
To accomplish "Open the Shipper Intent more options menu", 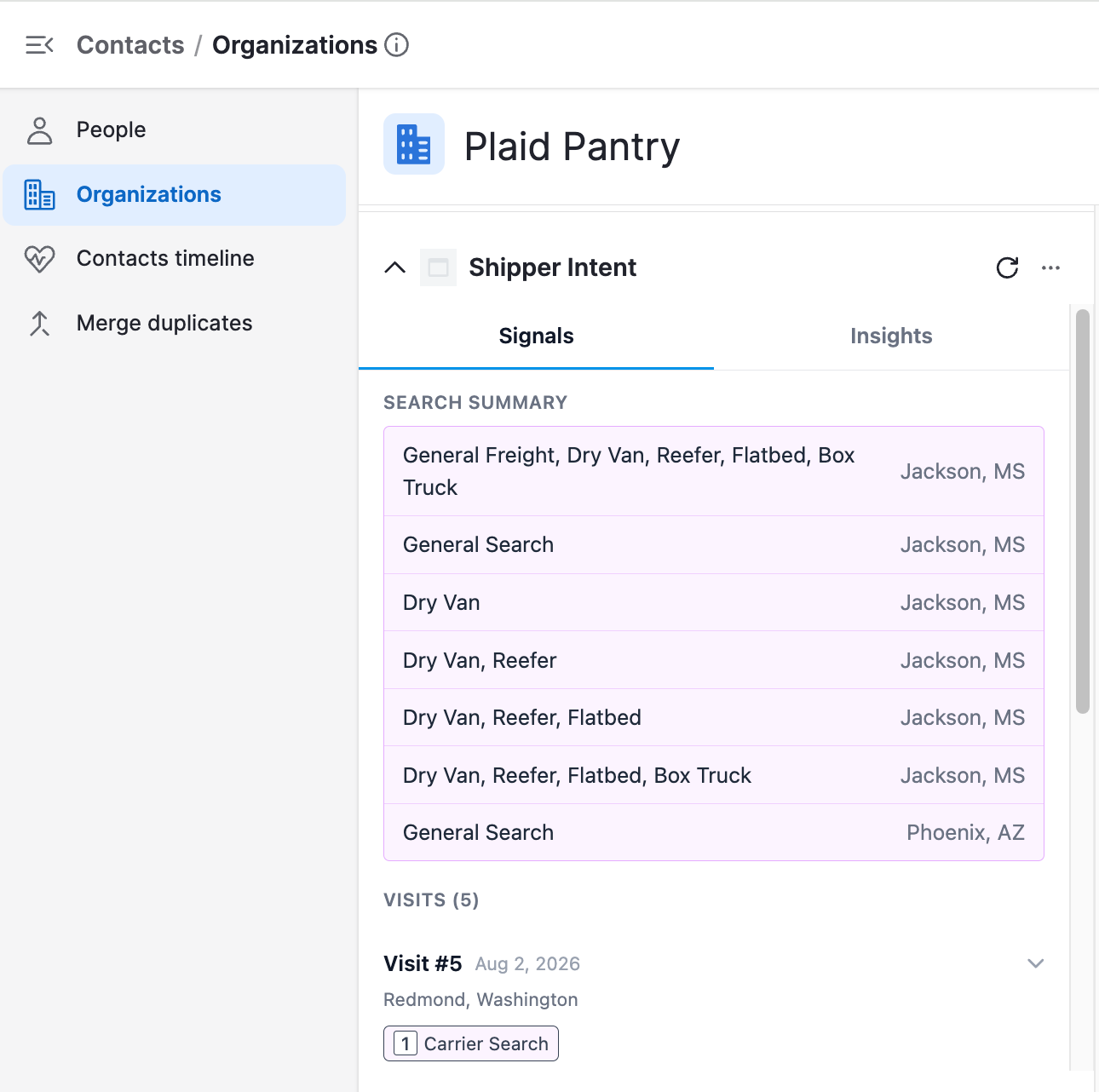I will (x=1050, y=268).
